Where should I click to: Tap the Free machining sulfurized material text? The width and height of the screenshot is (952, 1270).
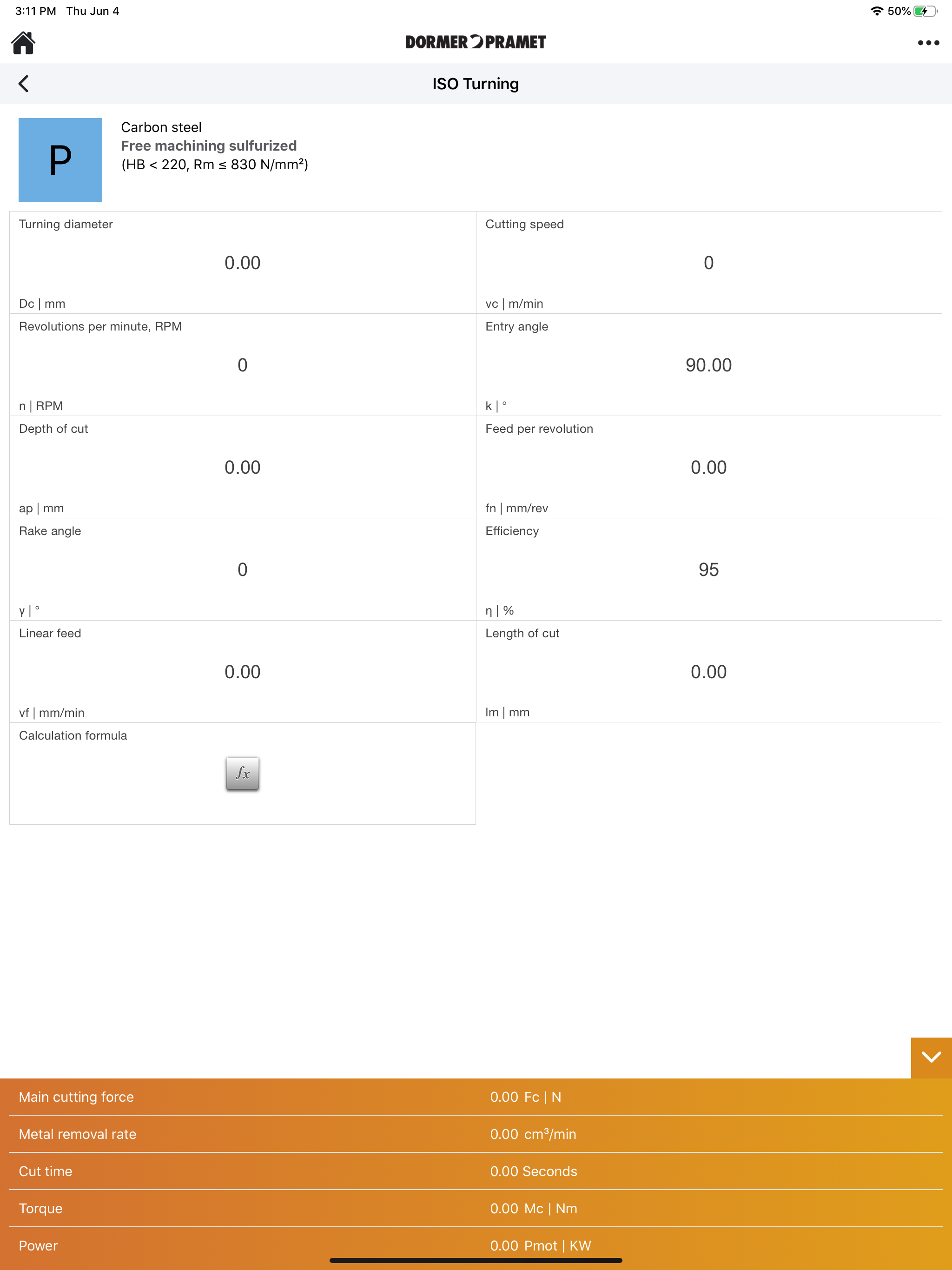pyautogui.click(x=208, y=146)
